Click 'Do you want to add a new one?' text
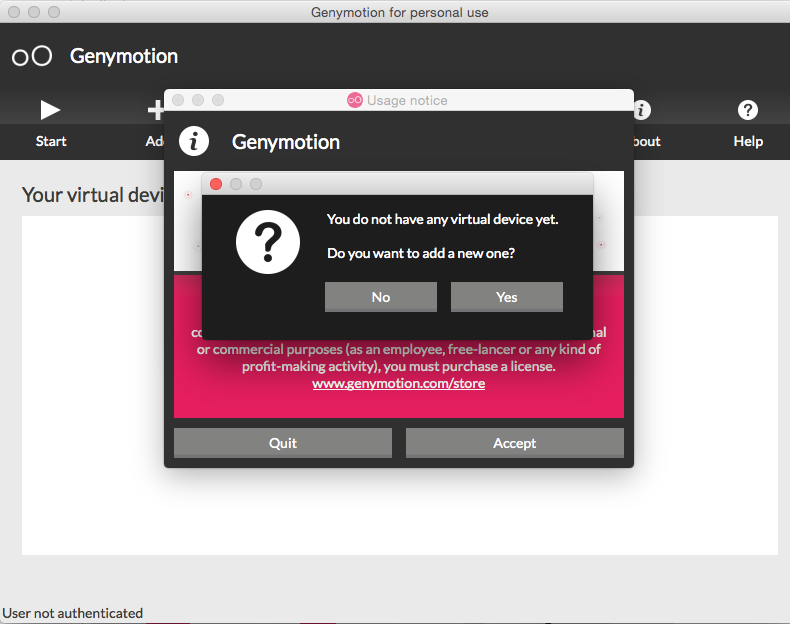Screen dimensions: 790x624 (421, 253)
